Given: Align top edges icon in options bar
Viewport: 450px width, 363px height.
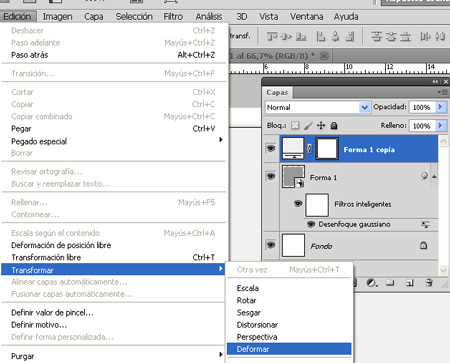Looking at the screenshot, I should click(x=272, y=36).
